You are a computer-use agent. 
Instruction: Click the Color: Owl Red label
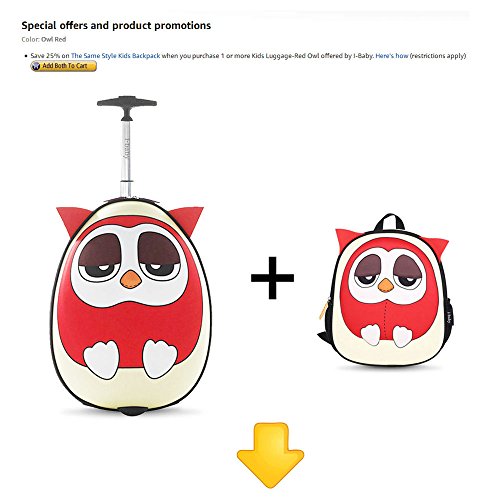tap(44, 39)
